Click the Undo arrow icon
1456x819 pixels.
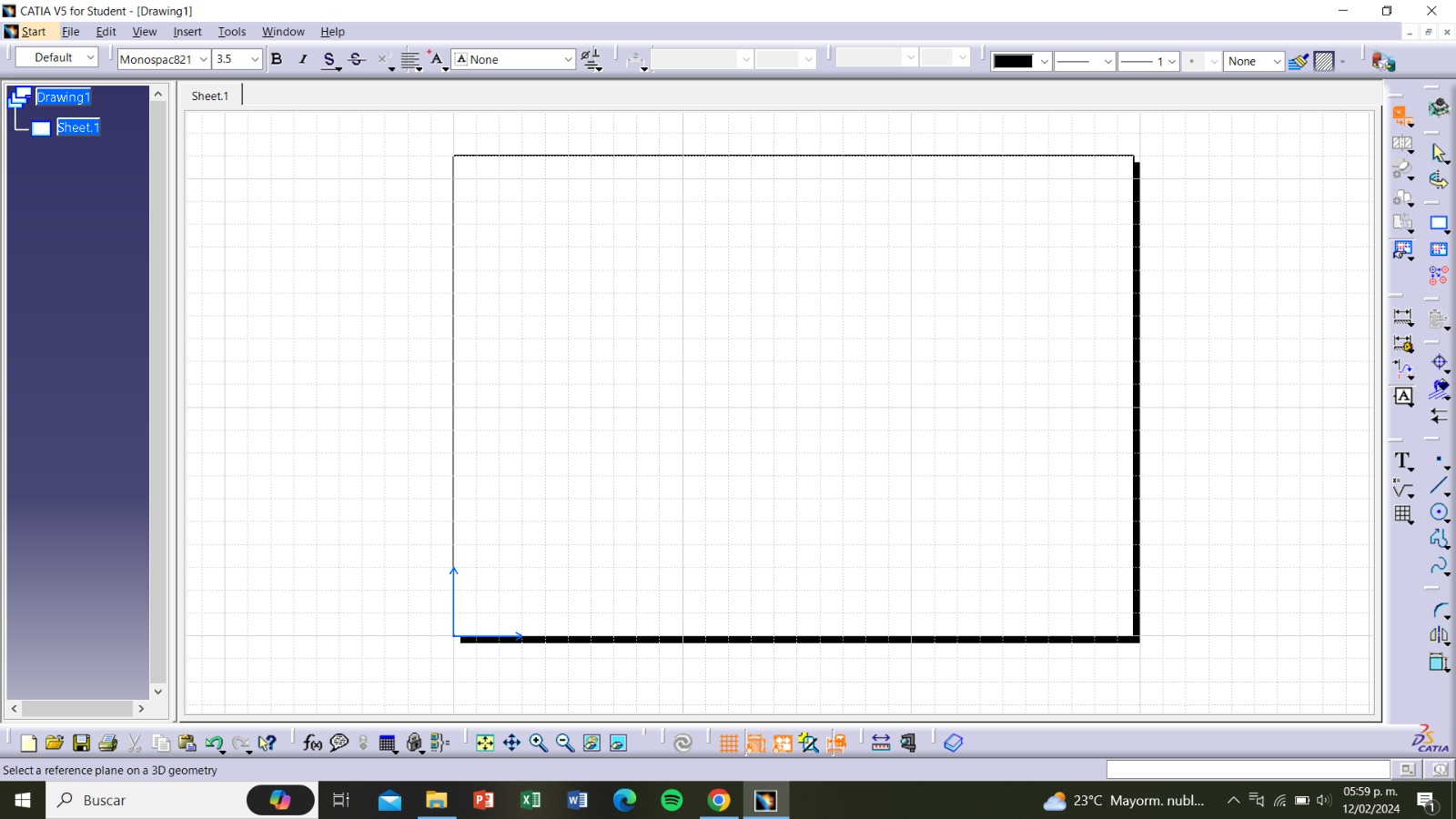pyautogui.click(x=214, y=743)
